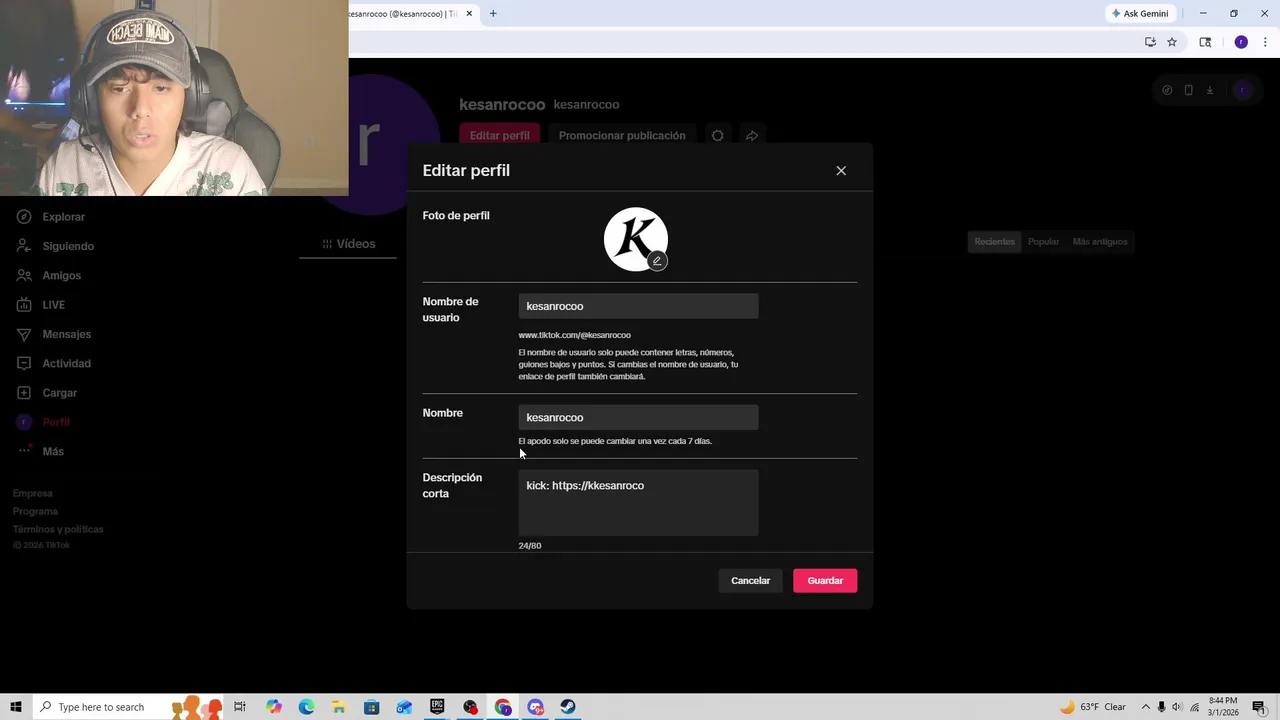
Task: Click the Actividad chat bubble icon
Action: coord(24,363)
